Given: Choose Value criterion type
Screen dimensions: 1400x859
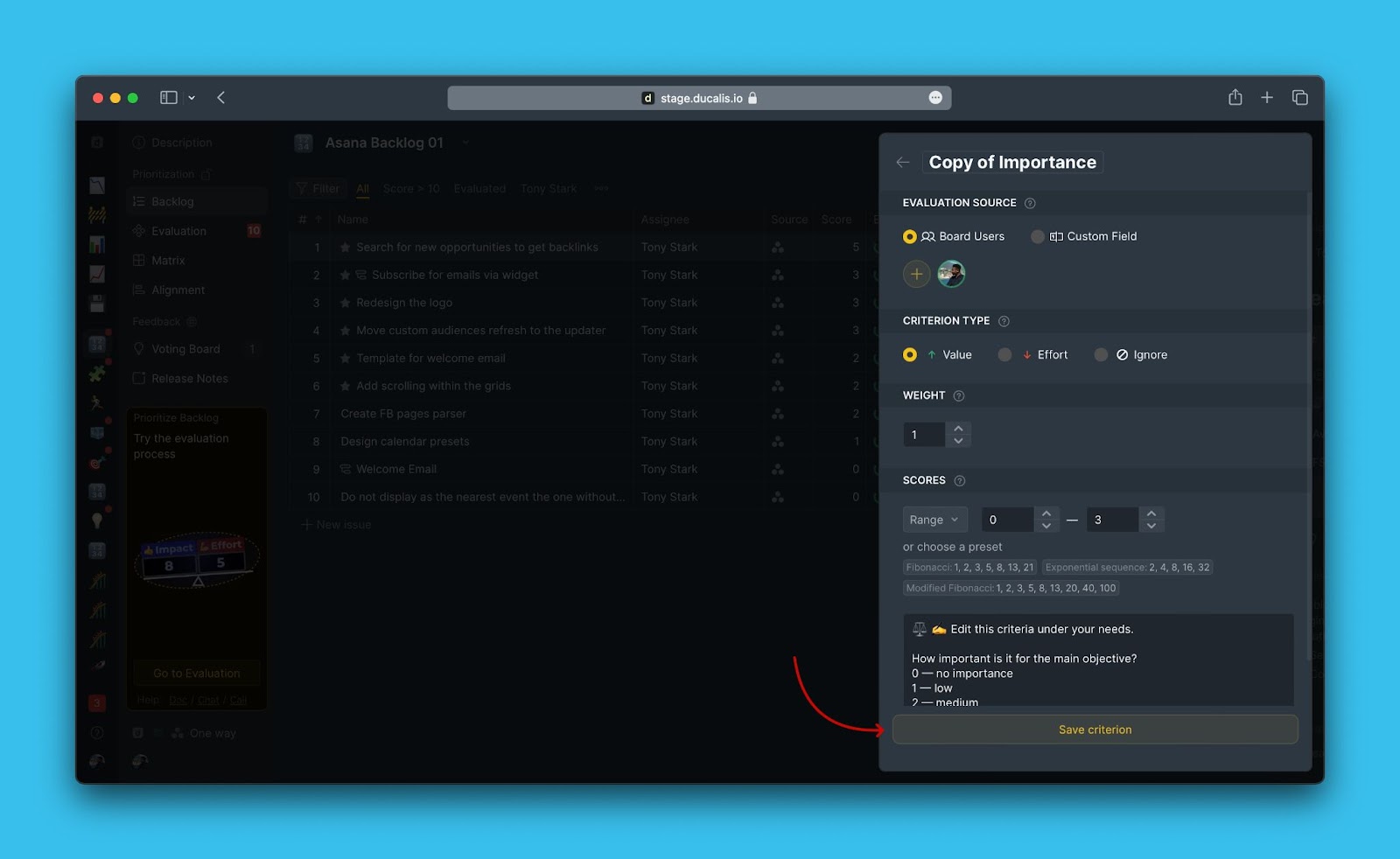Looking at the screenshot, I should coord(937,355).
